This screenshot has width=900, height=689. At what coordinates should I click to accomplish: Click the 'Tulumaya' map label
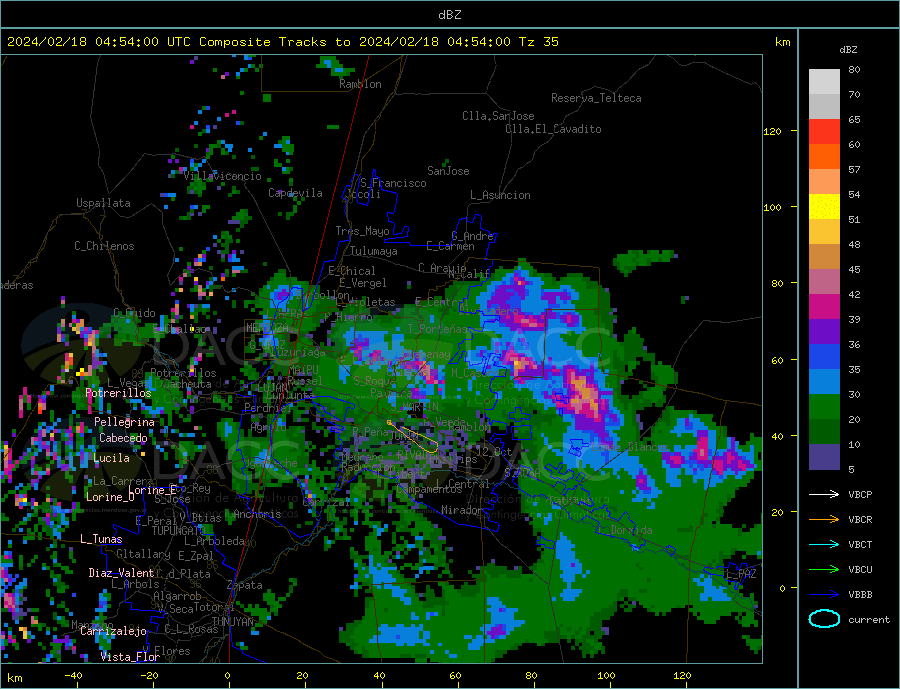374,251
